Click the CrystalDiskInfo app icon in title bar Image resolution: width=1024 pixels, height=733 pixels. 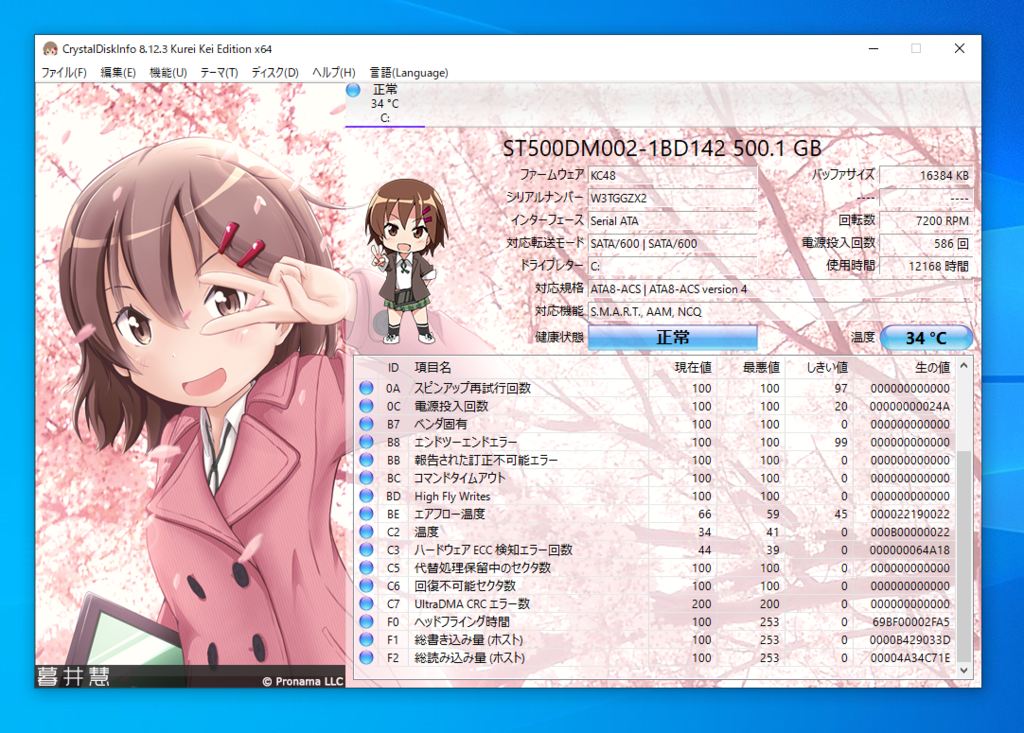tap(50, 49)
